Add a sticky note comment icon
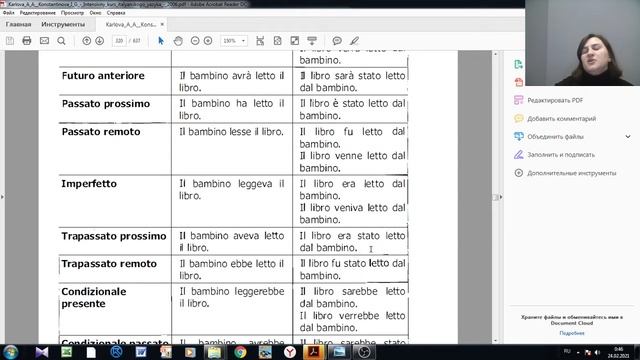Viewport: 640px width, 360px height. 337,41
